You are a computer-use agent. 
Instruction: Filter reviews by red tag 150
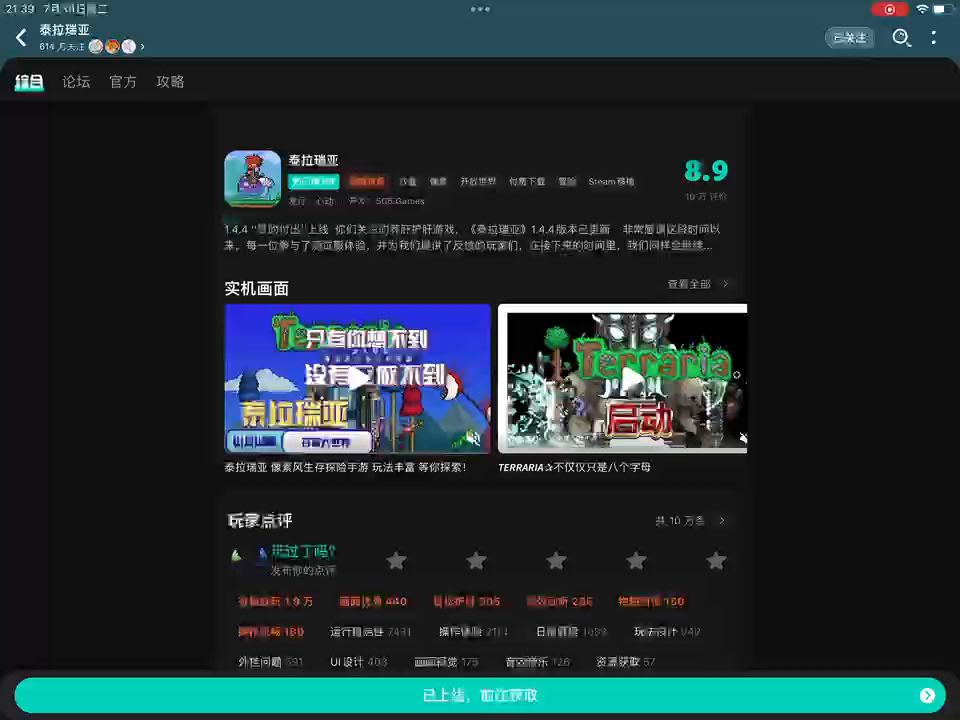point(651,601)
